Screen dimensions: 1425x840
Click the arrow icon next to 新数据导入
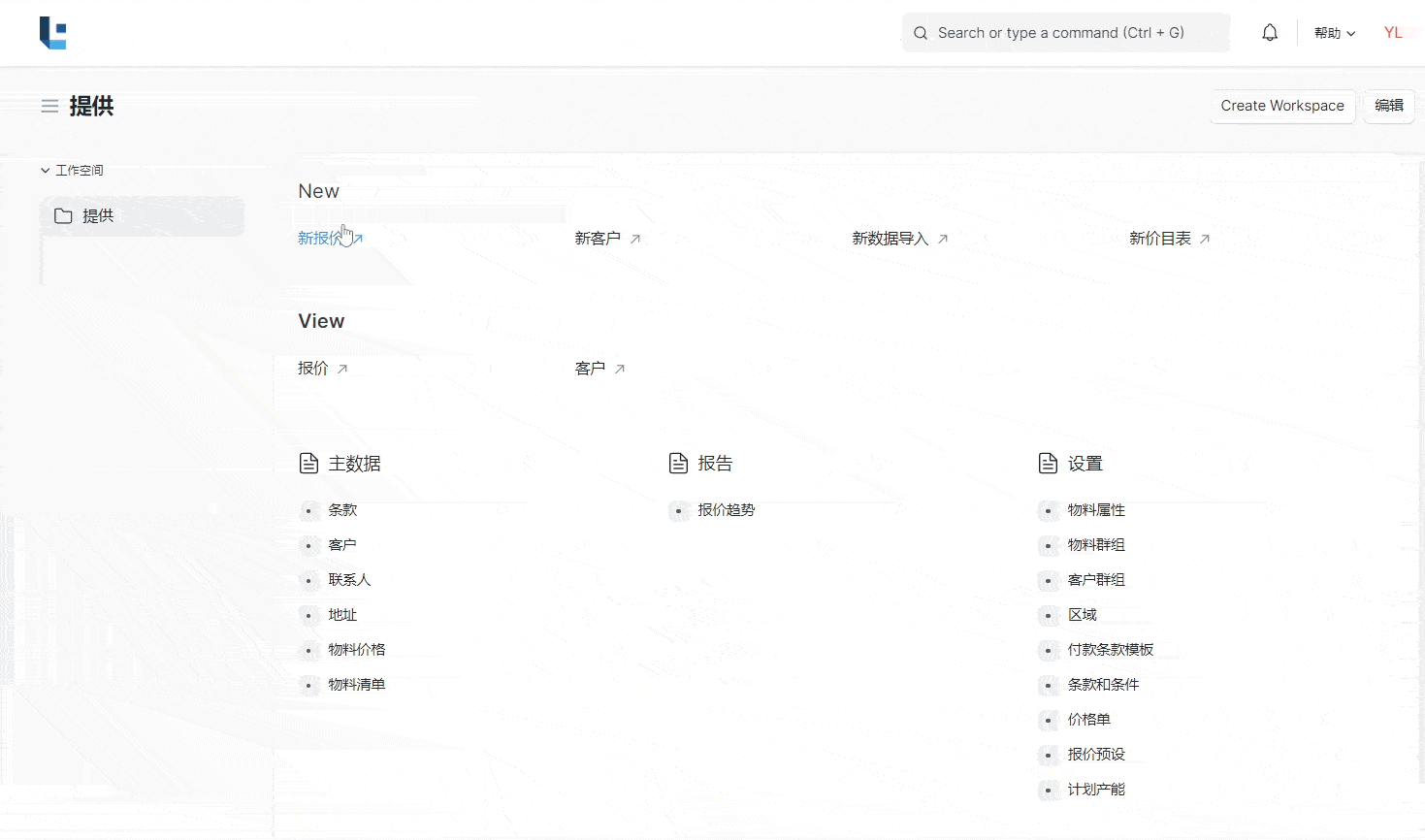943,239
